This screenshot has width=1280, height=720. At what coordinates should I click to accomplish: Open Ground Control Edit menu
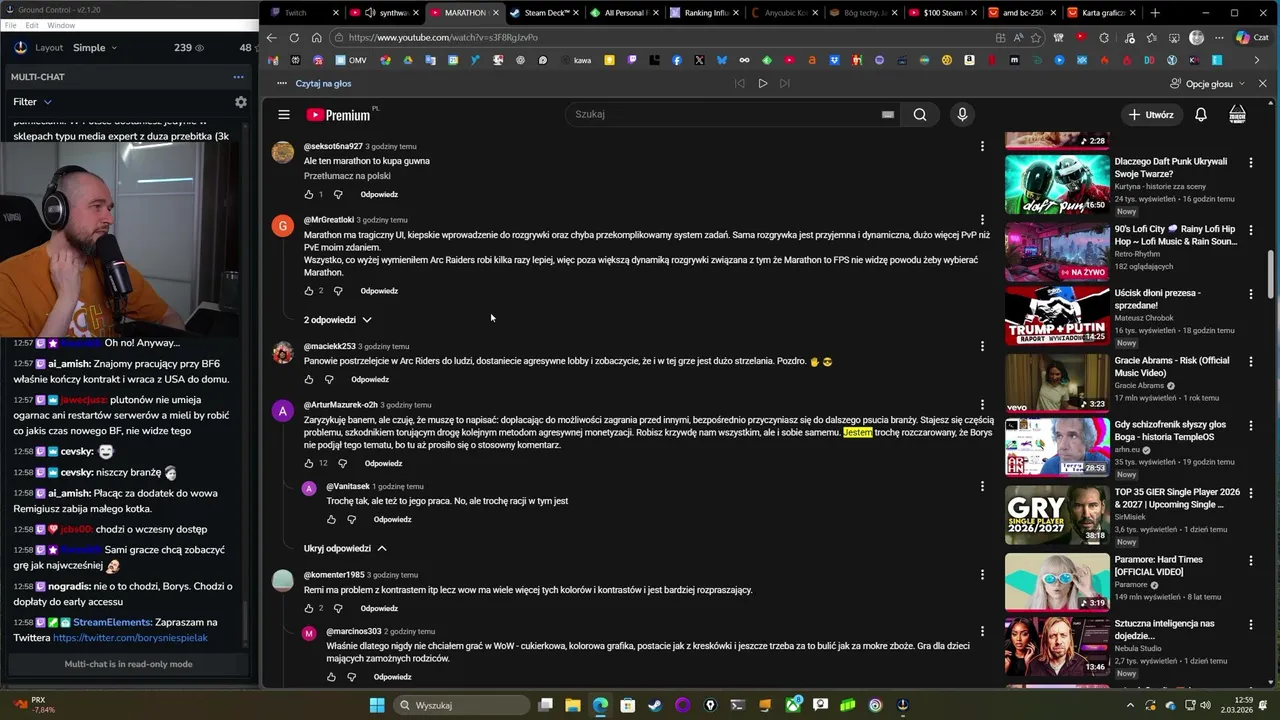pos(32,25)
